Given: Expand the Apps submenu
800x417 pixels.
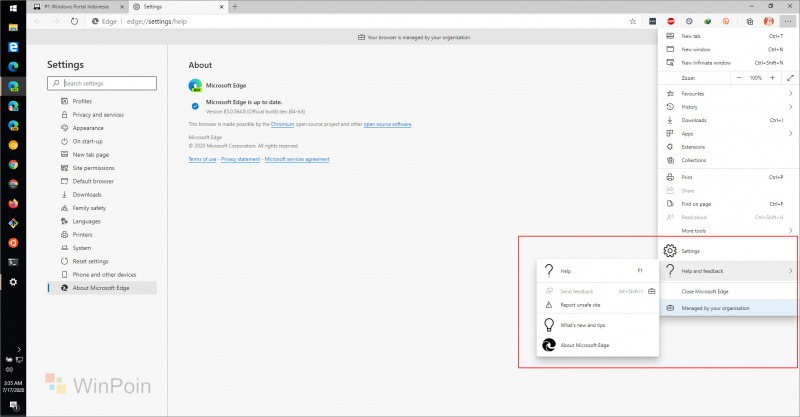Looking at the screenshot, I should click(x=790, y=133).
